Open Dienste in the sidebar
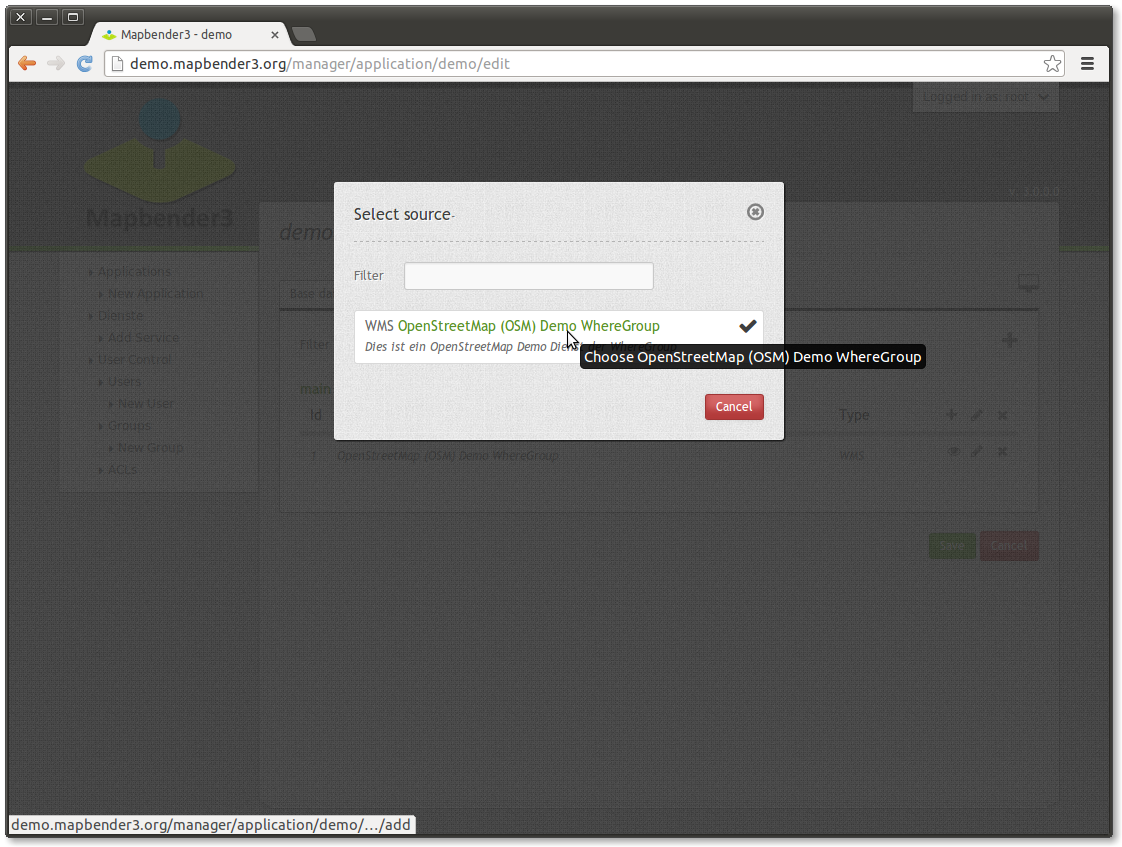The width and height of the screenshot is (1122, 847). [120, 315]
